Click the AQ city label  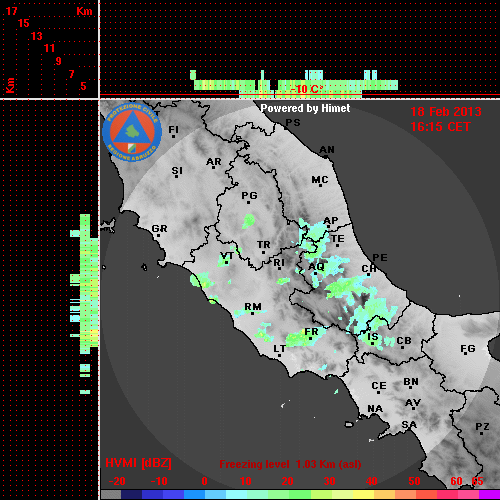(316, 267)
